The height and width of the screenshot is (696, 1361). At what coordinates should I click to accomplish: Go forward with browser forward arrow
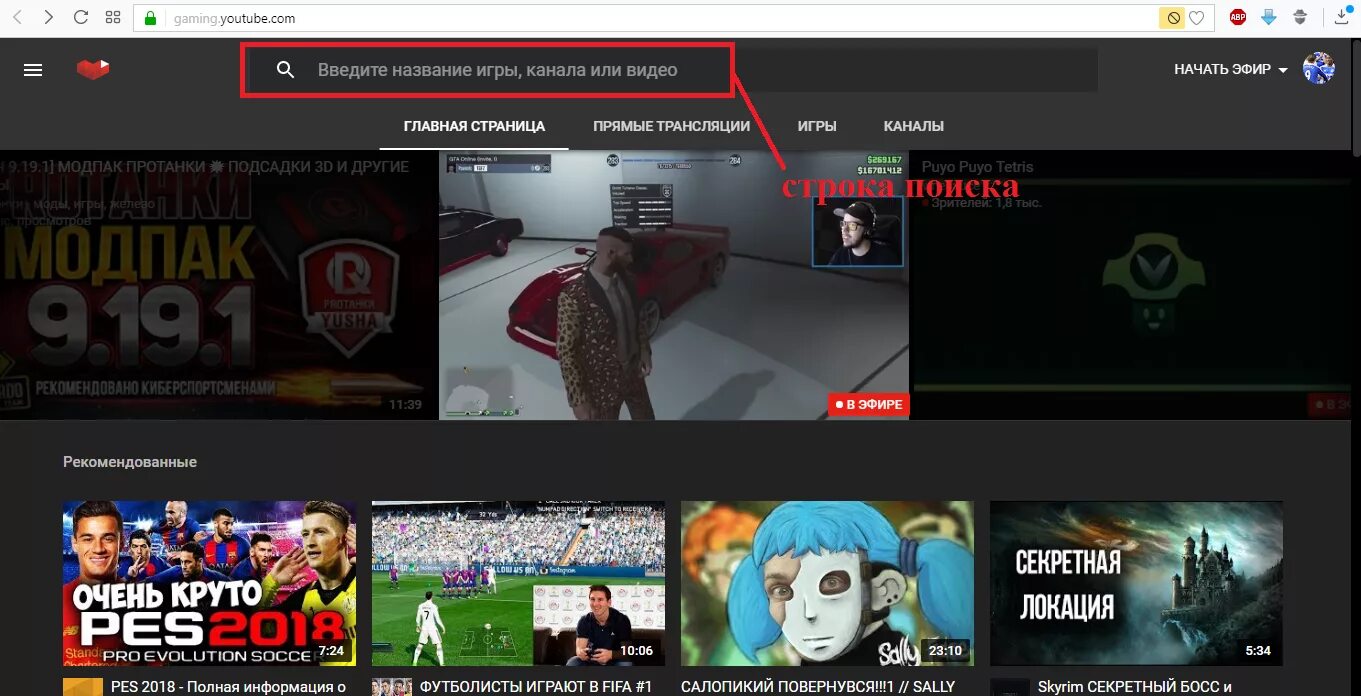coord(49,18)
